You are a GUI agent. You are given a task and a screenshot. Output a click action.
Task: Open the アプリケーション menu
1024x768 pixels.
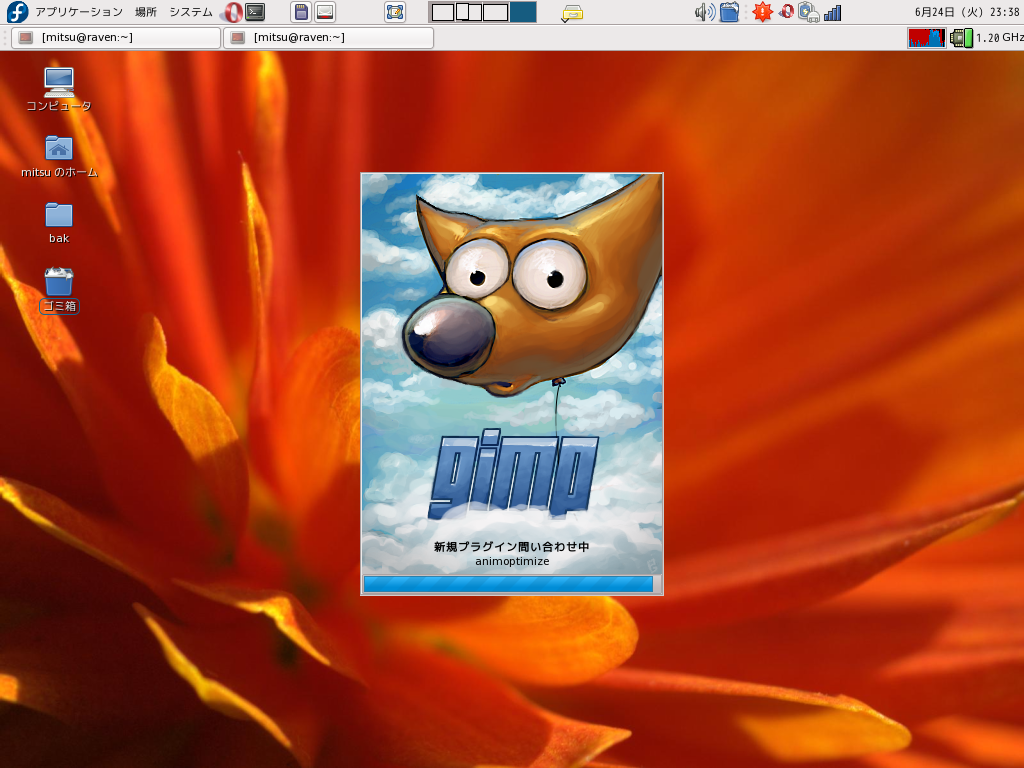coord(78,12)
